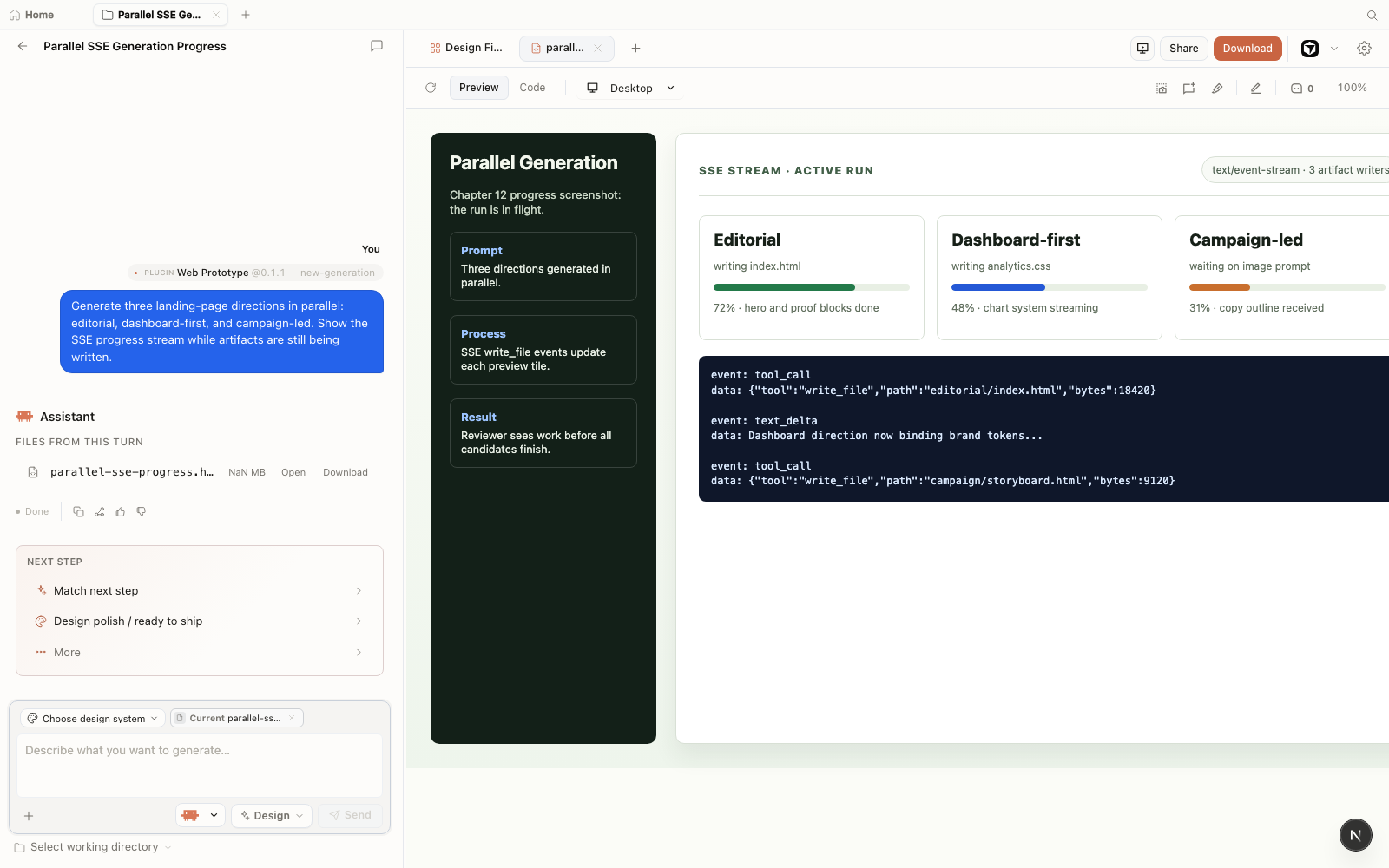1389x868 pixels.
Task: Expand the More next-step row
Action: tap(200, 653)
